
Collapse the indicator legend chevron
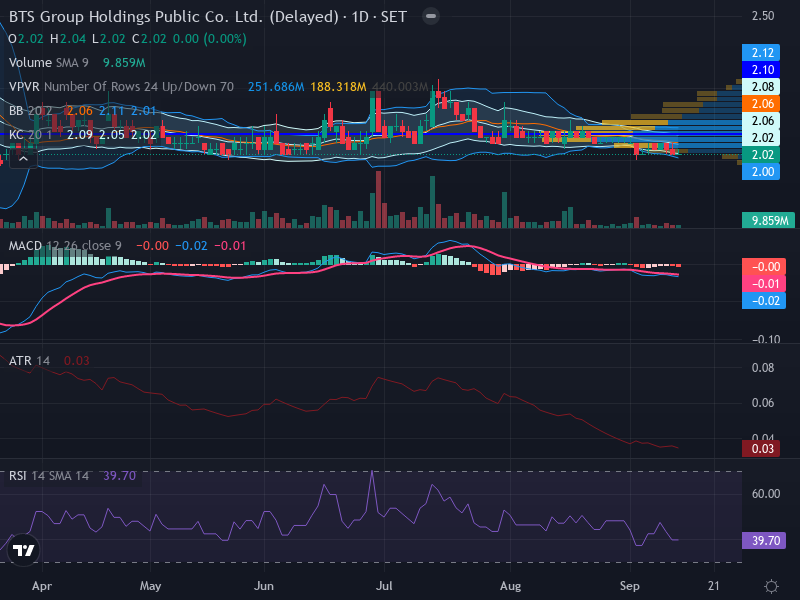point(23,159)
